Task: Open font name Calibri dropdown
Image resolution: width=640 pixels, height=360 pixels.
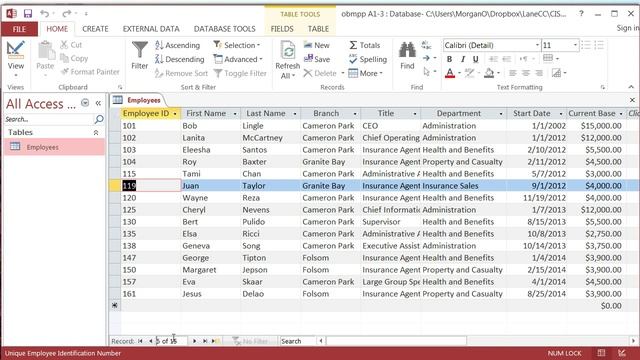Action: coord(537,45)
